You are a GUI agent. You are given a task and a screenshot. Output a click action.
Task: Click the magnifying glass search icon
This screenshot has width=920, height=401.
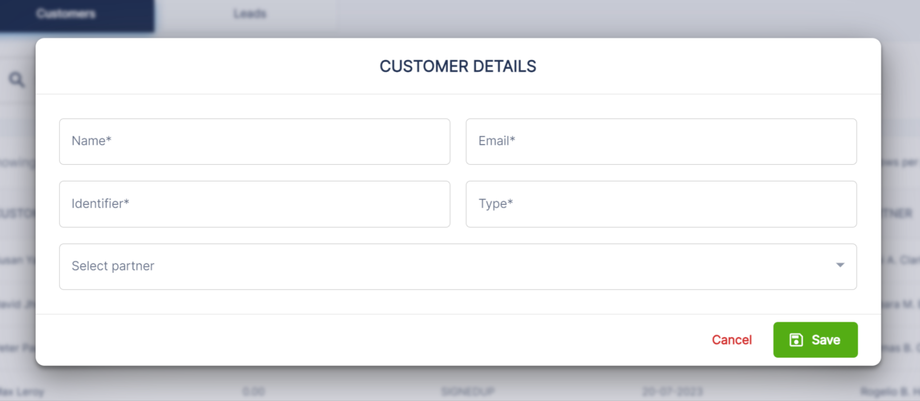pyautogui.click(x=17, y=79)
